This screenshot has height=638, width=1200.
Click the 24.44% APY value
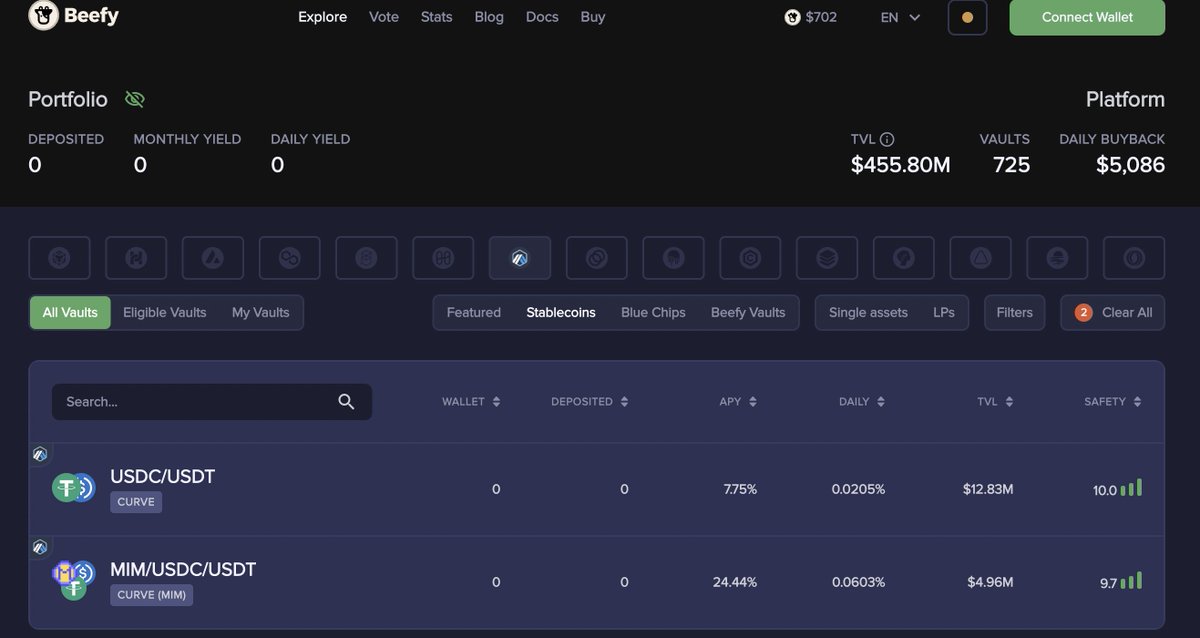pos(735,582)
